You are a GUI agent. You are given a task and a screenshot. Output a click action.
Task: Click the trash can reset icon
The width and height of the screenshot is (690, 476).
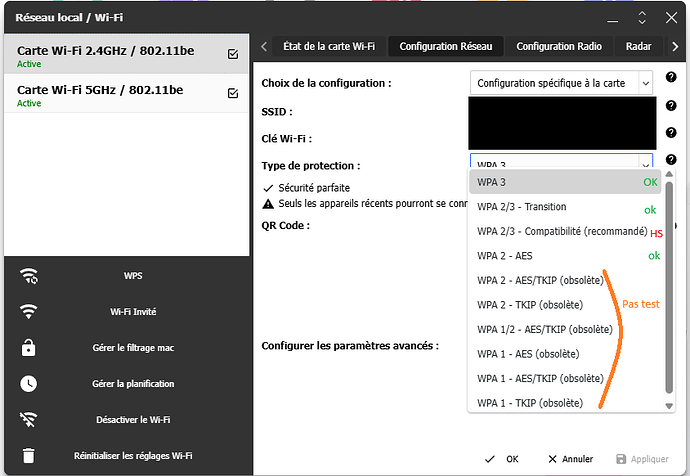(29, 455)
